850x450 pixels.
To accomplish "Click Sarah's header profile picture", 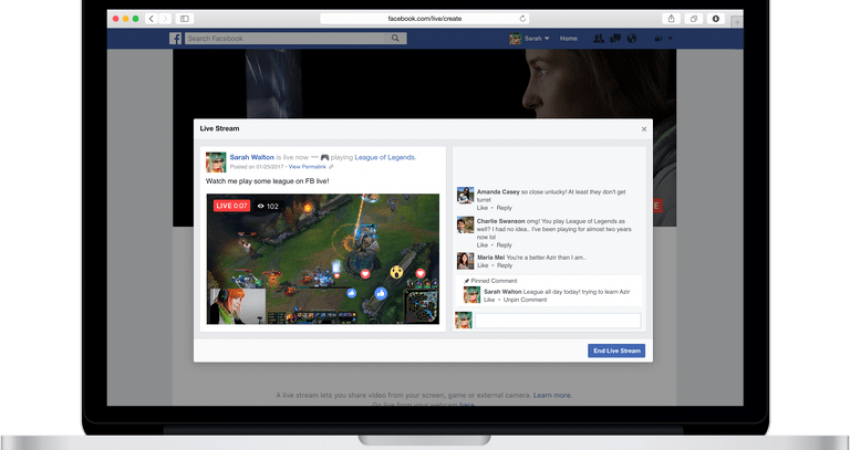I will 515,38.
